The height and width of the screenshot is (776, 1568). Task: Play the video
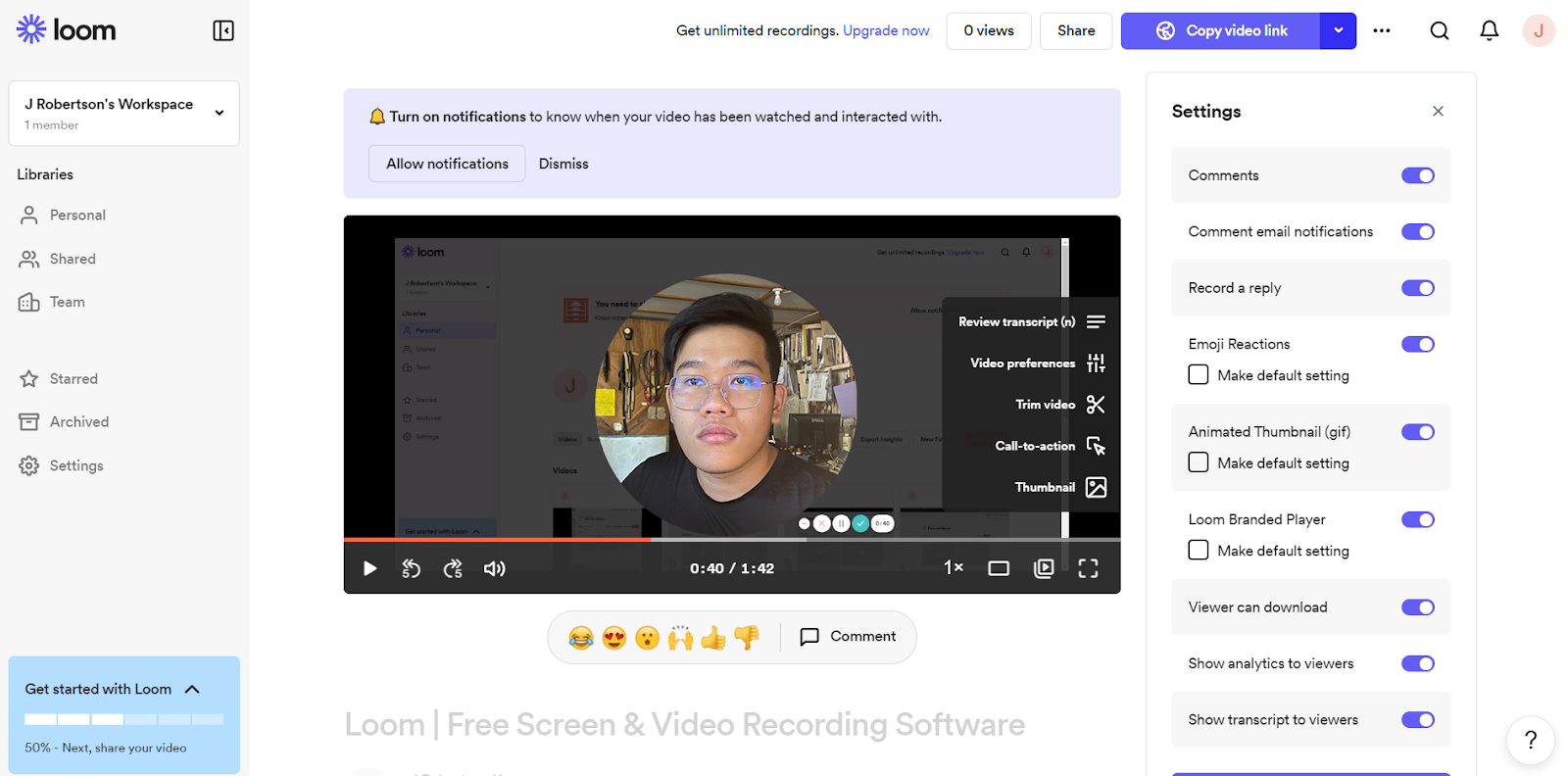369,568
